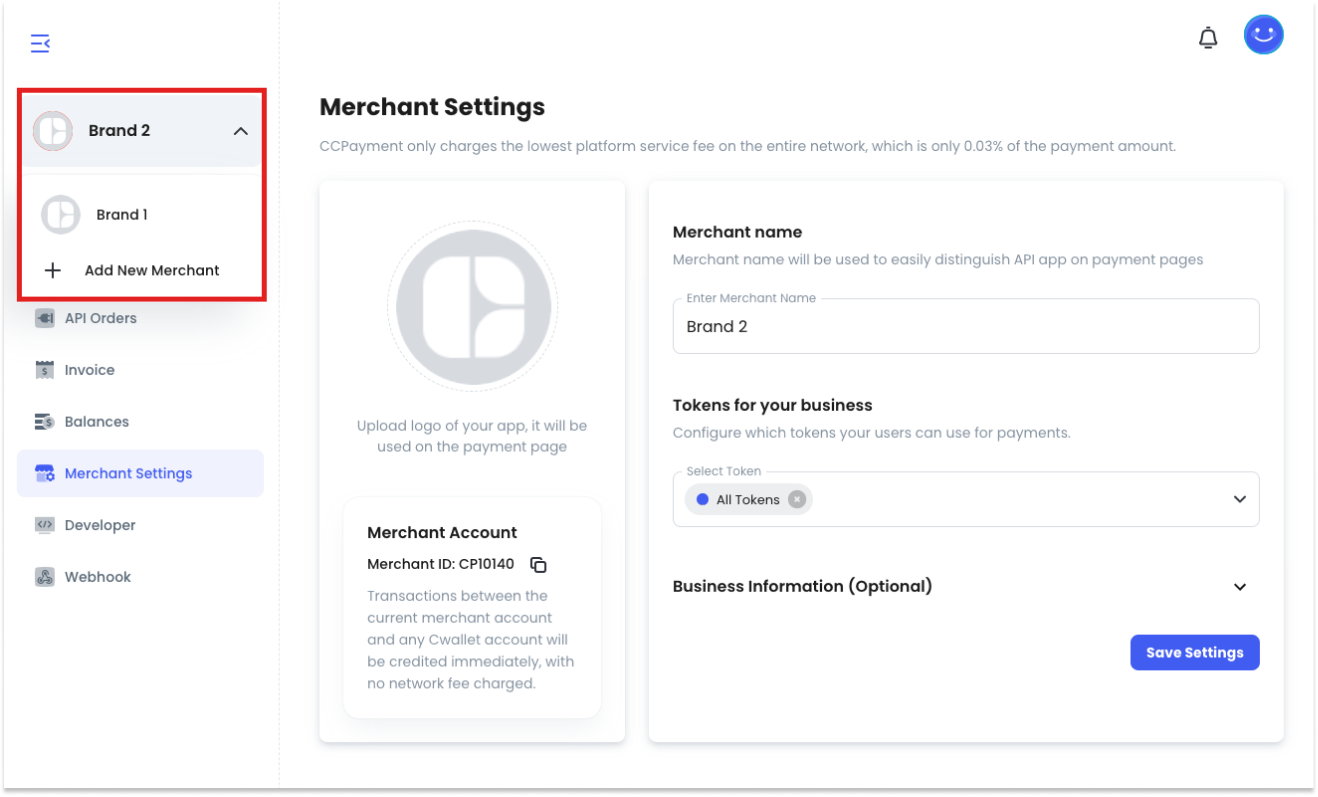1318x797 pixels.
Task: Open notifications with the bell icon
Action: (x=1208, y=38)
